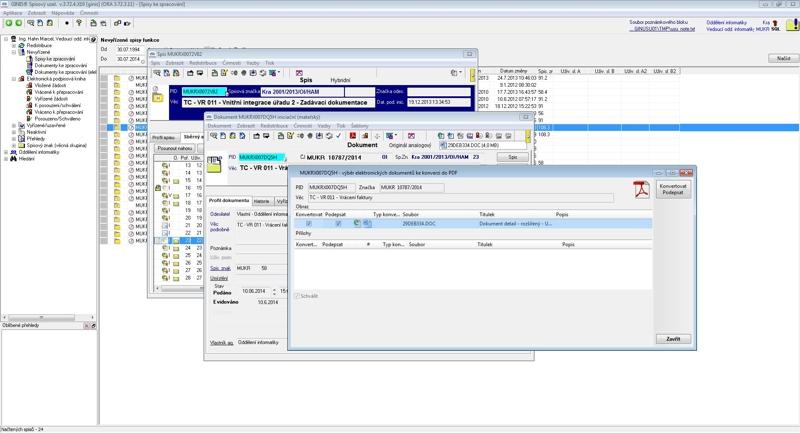
Task: Switch to the Historie tab
Action: coord(262,201)
